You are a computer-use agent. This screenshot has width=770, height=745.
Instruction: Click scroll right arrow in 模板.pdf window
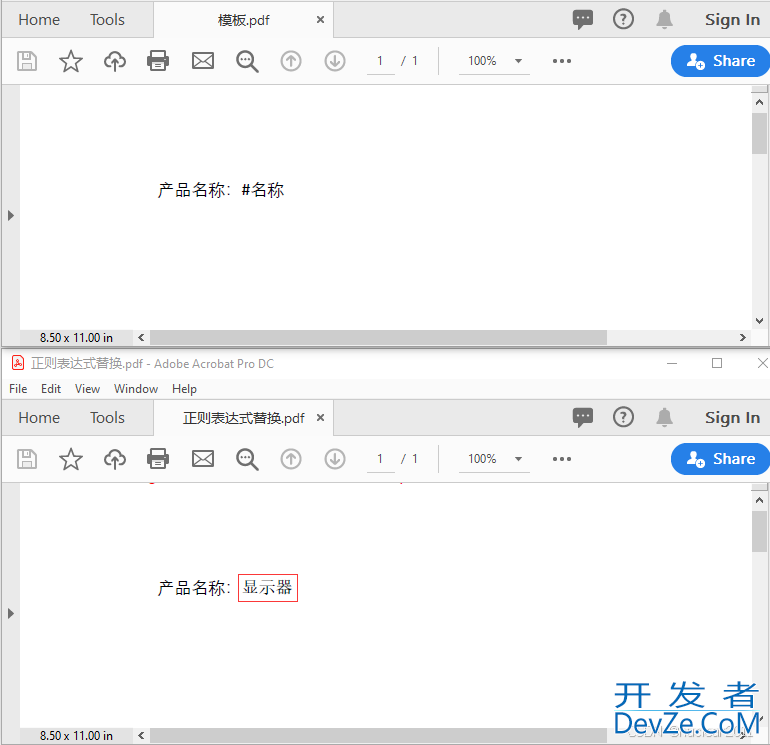(742, 337)
